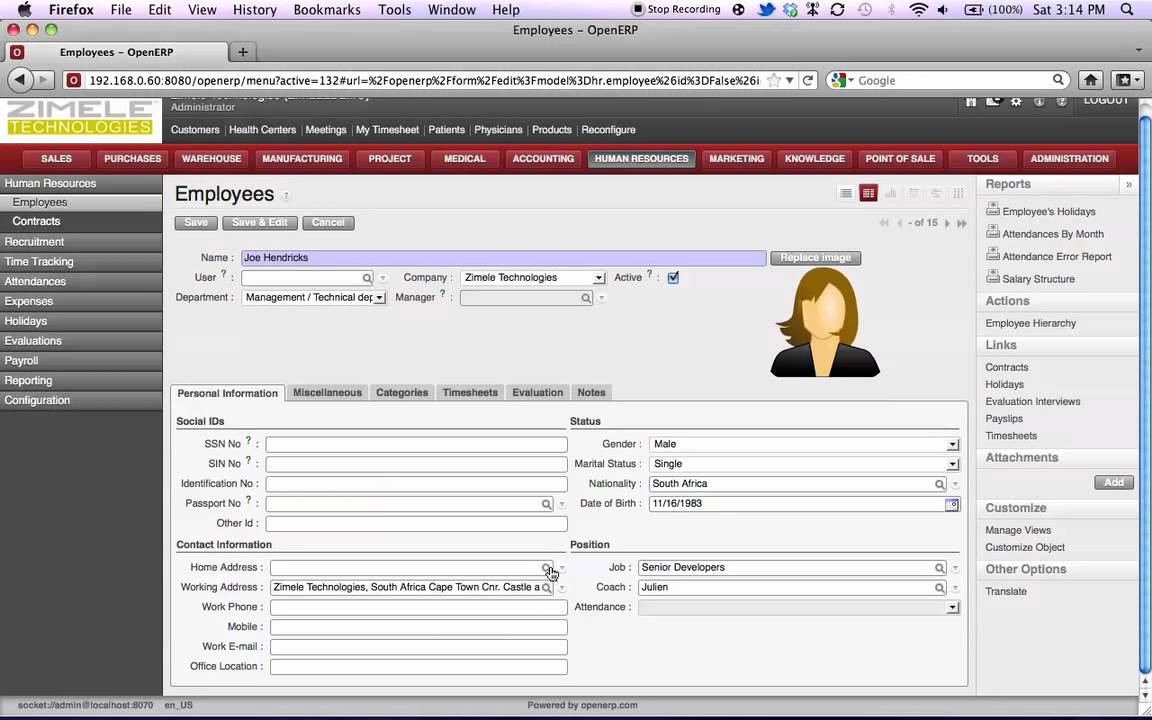Open Timesheets tab
Image resolution: width=1152 pixels, height=720 pixels.
point(470,392)
